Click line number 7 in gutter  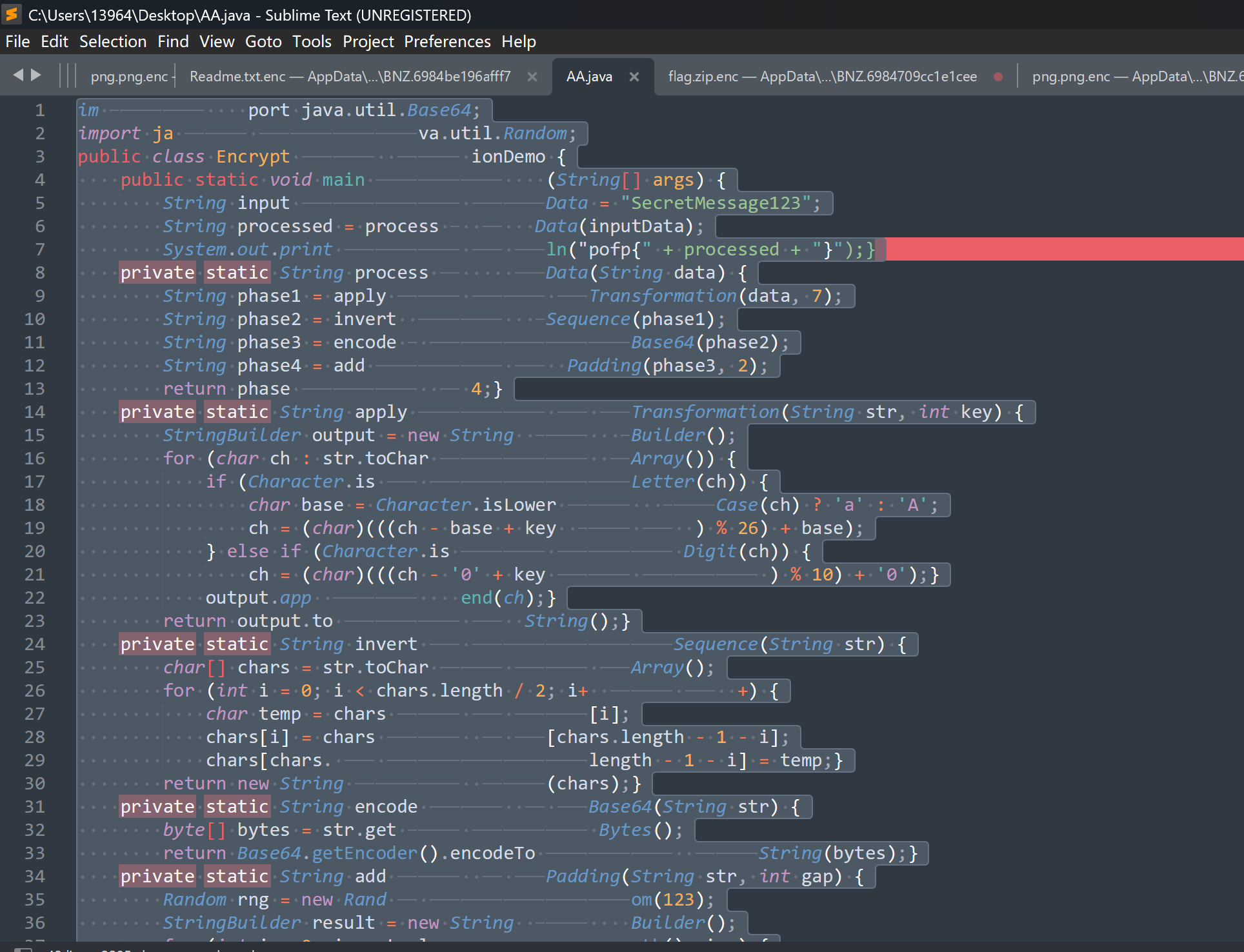click(x=40, y=250)
